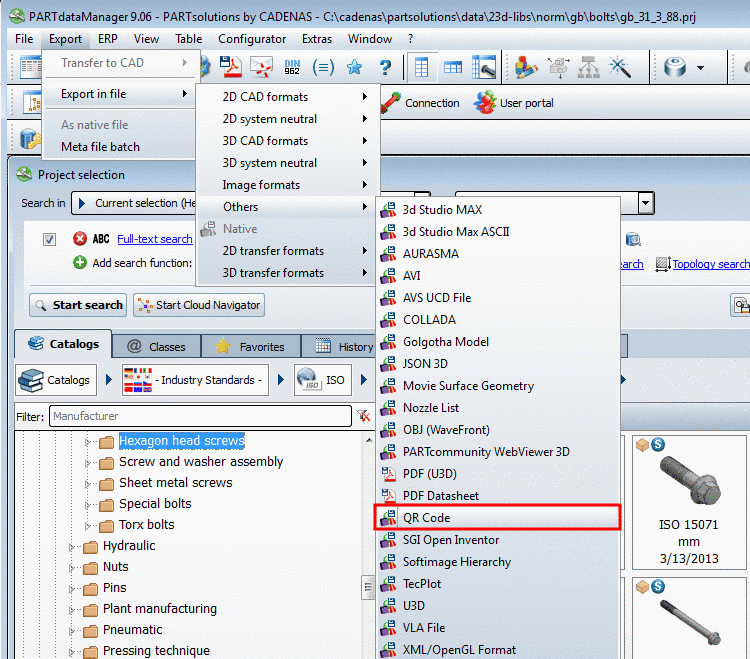
Task: Click the colorful figure with pencil icon
Action: click(x=525, y=67)
